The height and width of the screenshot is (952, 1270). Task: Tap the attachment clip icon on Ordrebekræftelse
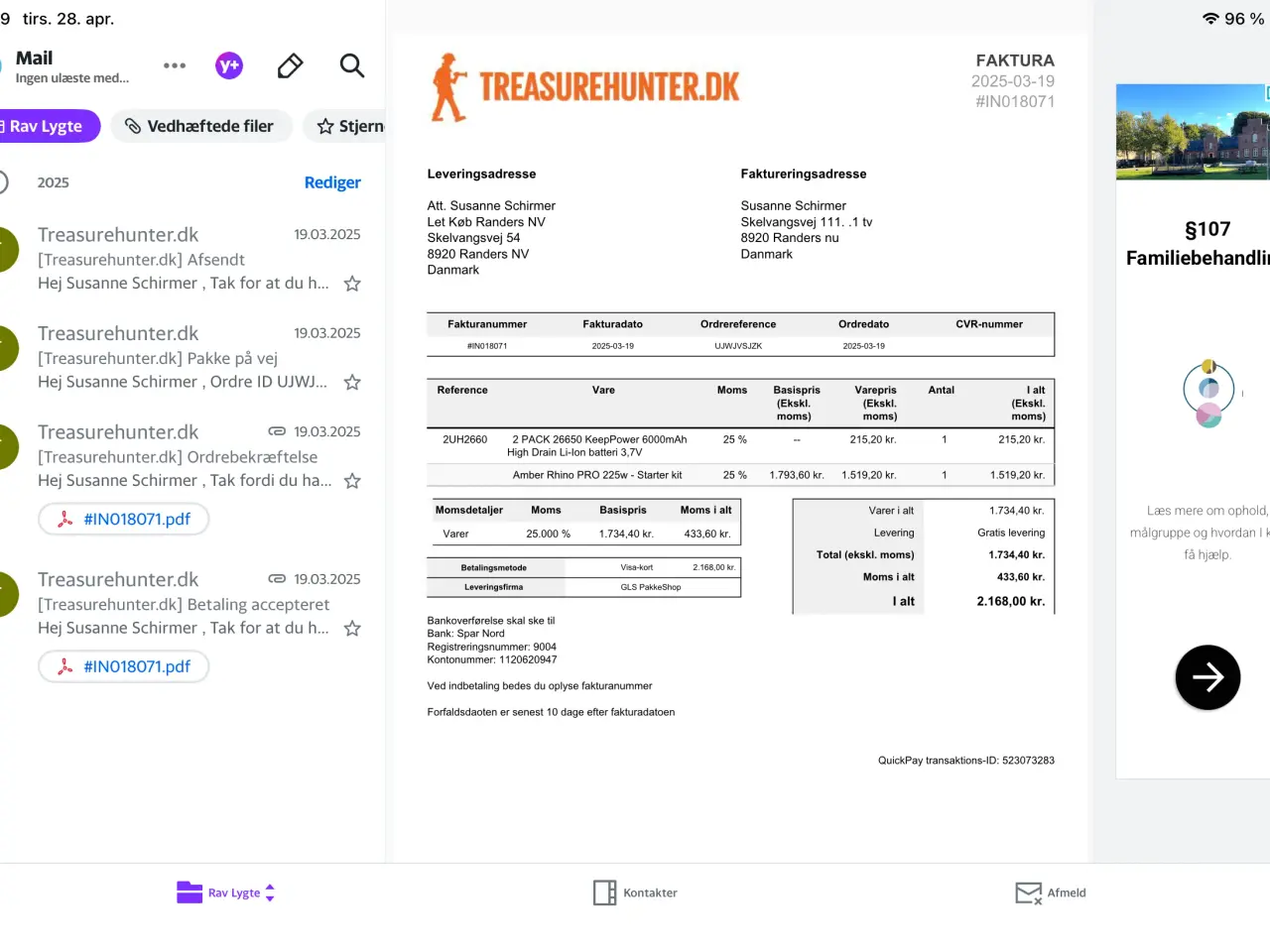pyautogui.click(x=277, y=431)
